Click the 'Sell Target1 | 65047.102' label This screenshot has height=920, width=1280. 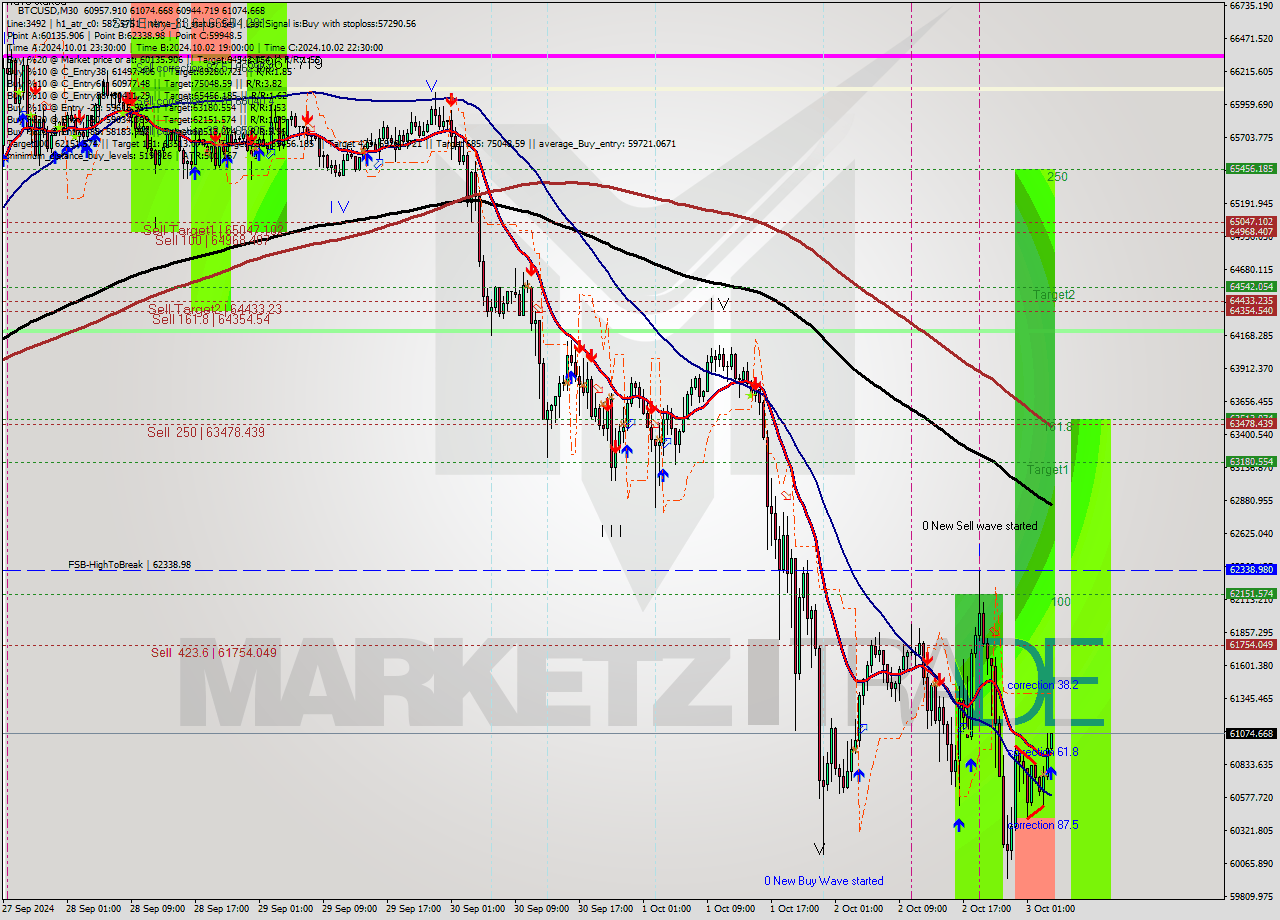click(x=213, y=229)
